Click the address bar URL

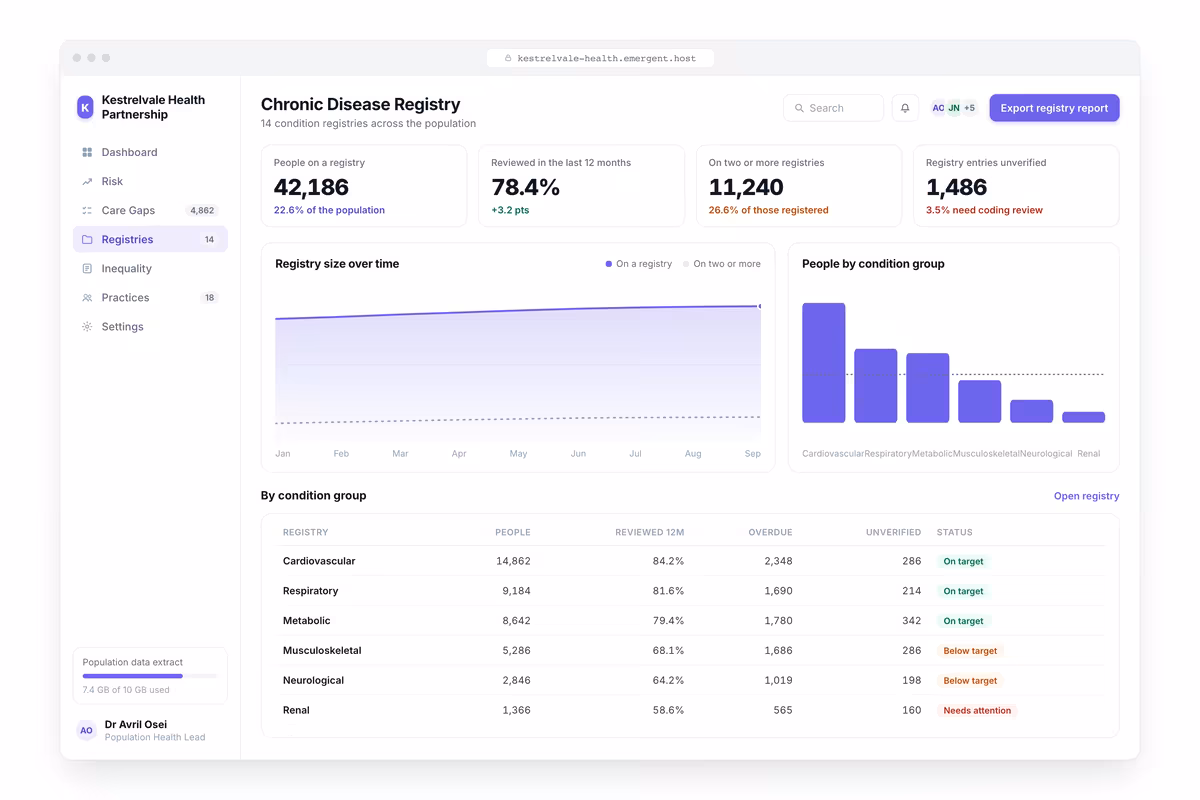coord(606,58)
